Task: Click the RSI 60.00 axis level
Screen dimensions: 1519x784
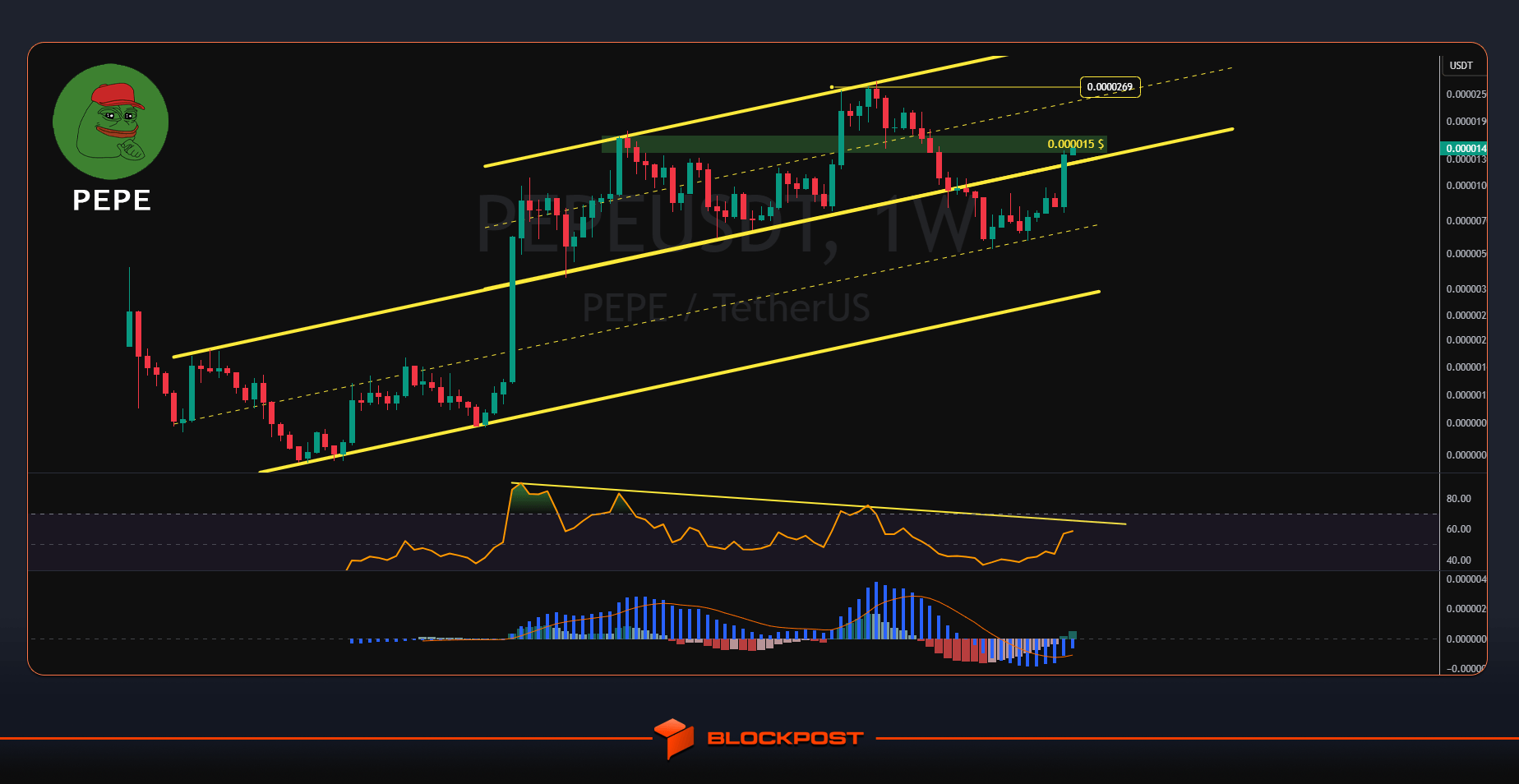Action: [x=1458, y=529]
